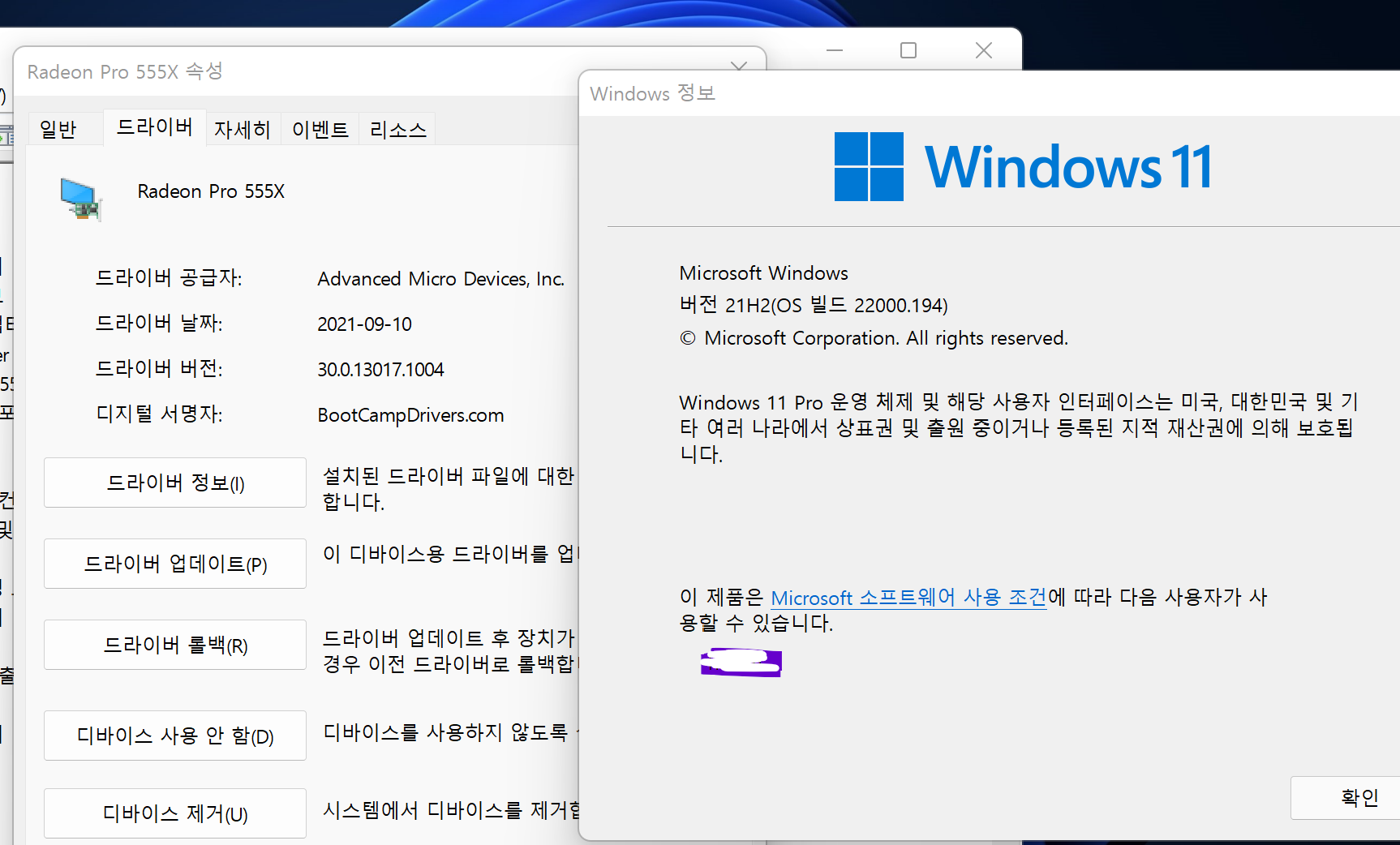Click version text 버전 21H2(OS 빌드 22000.194)

click(x=814, y=305)
